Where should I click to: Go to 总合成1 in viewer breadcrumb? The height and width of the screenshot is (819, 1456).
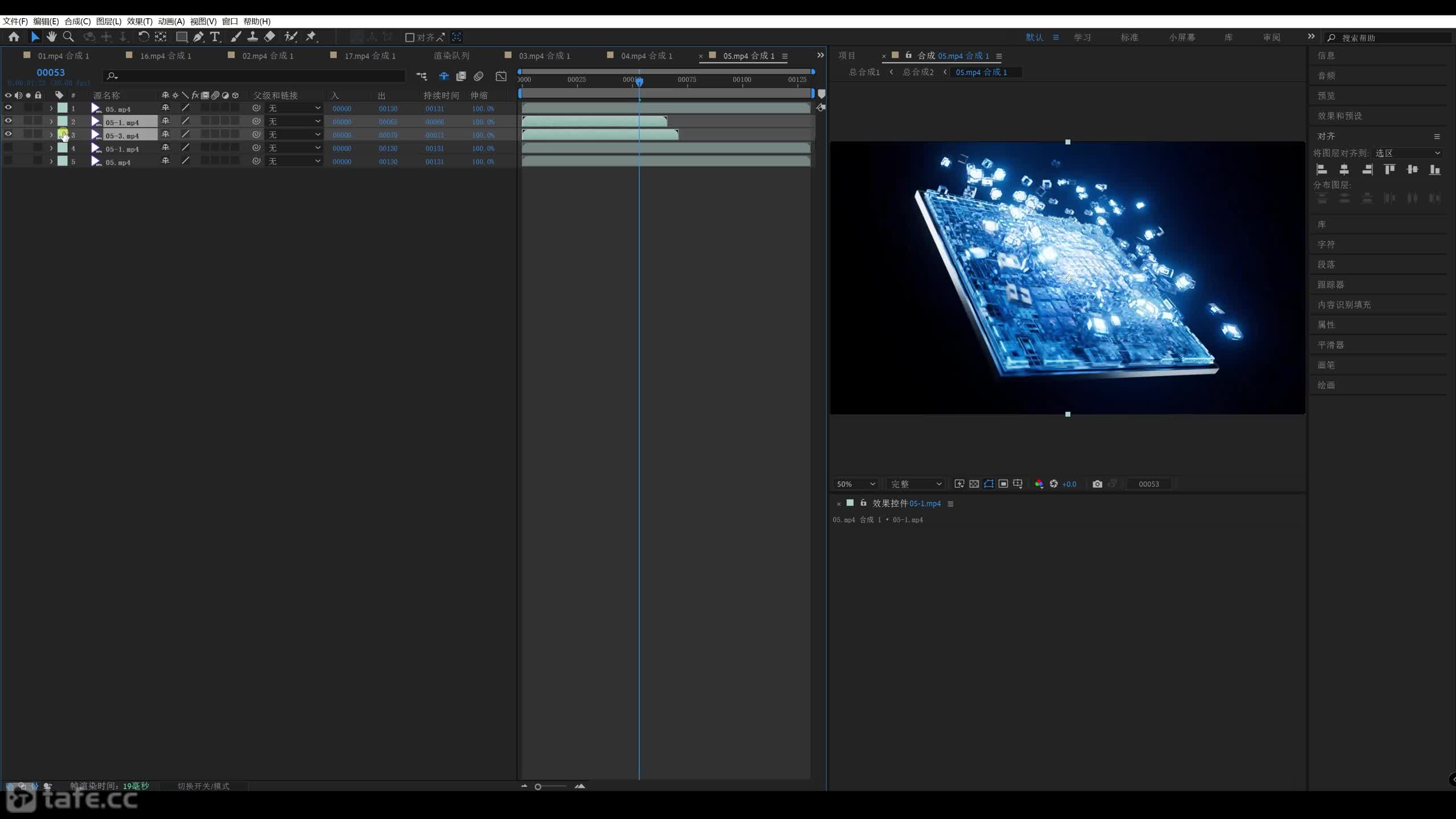(864, 72)
